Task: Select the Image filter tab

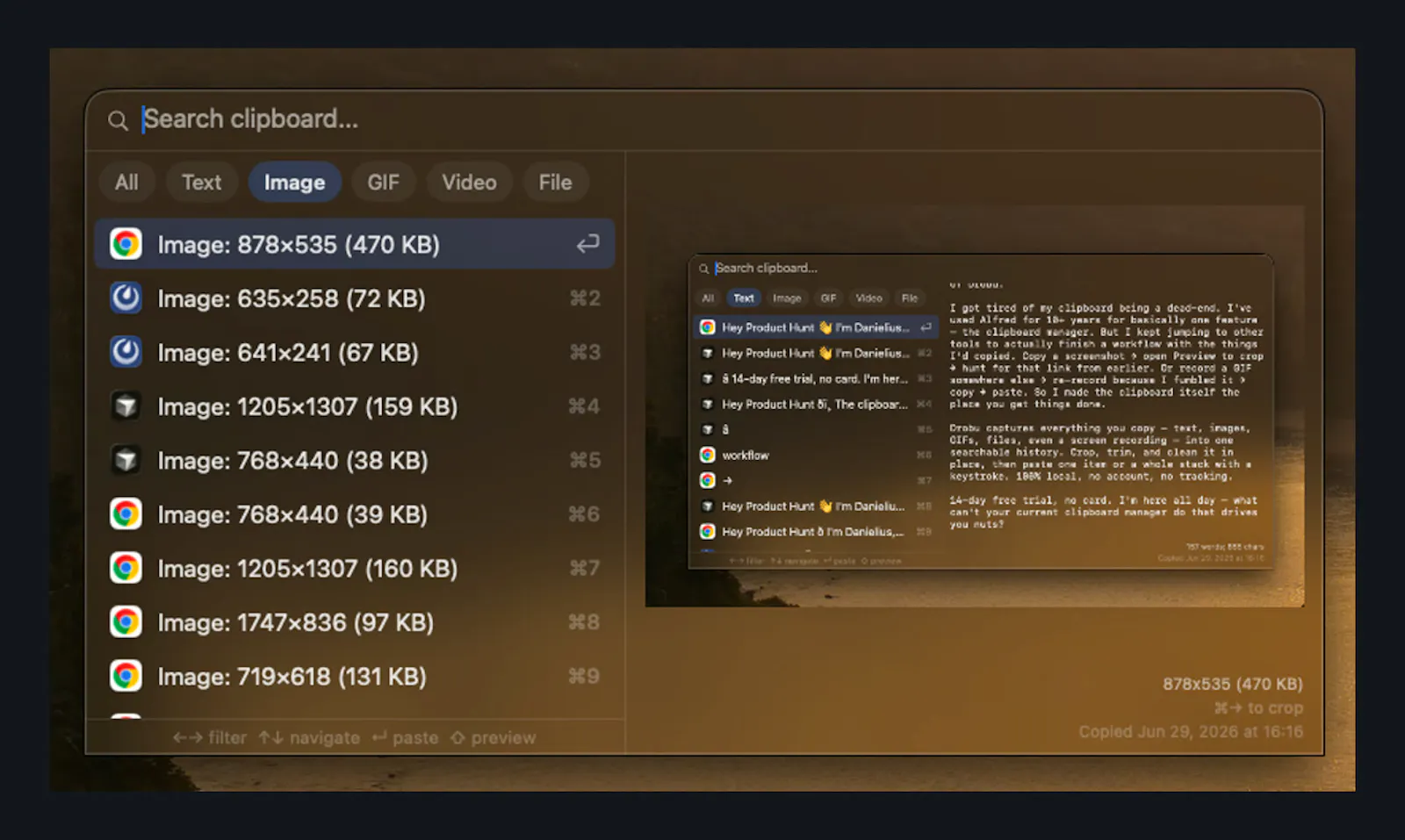Action: (x=295, y=183)
